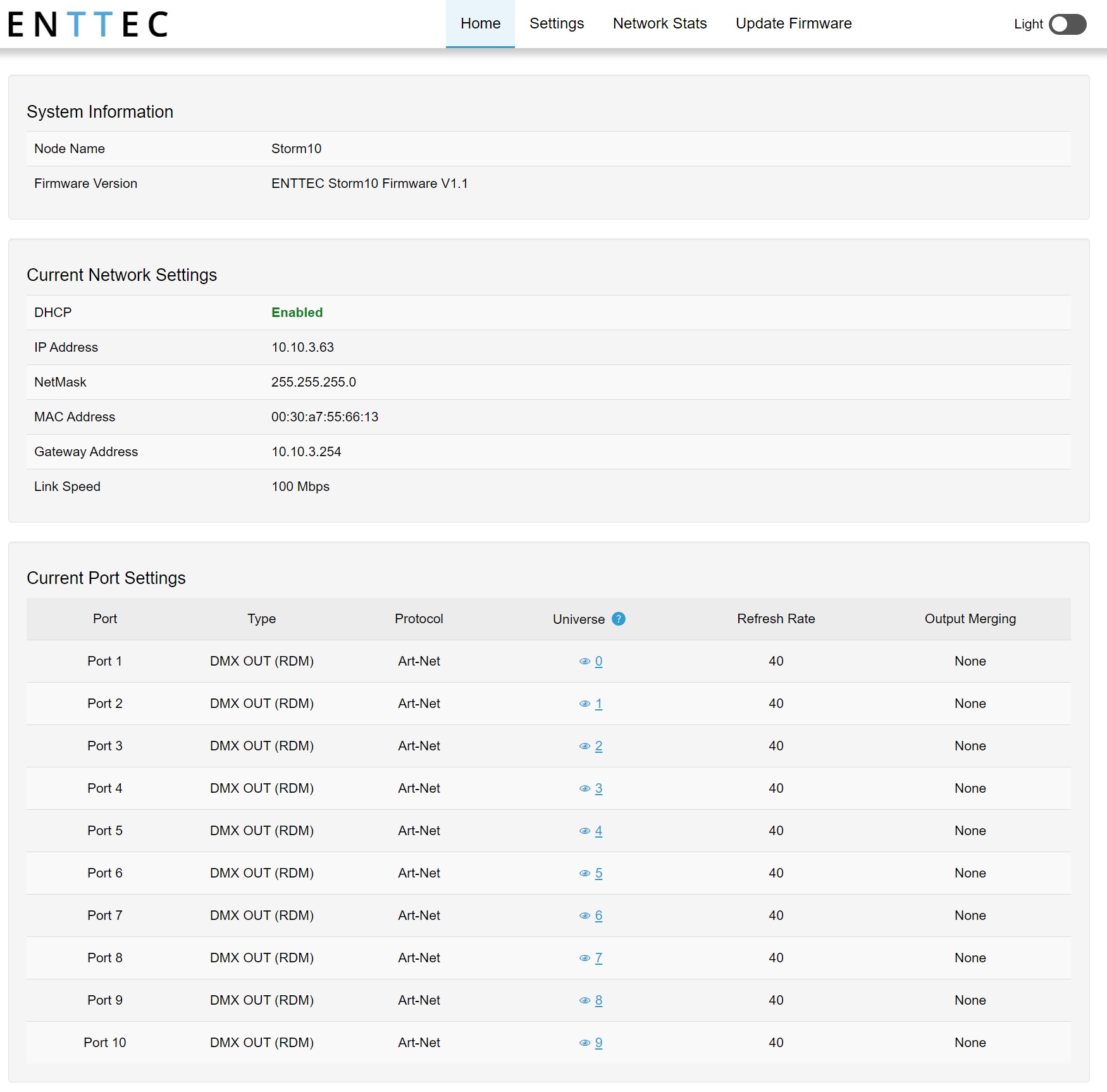Click Output Merging None for Port 2
This screenshot has width=1107, height=1092.
tap(970, 704)
